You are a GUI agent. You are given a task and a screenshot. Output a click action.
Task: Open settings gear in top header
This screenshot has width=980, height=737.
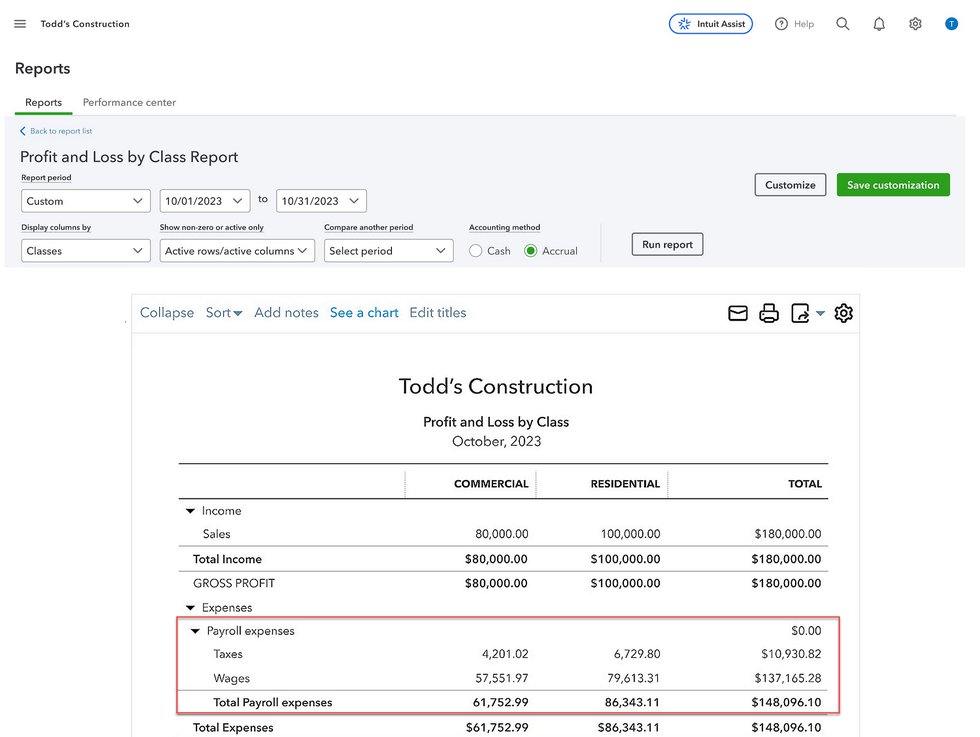(915, 24)
